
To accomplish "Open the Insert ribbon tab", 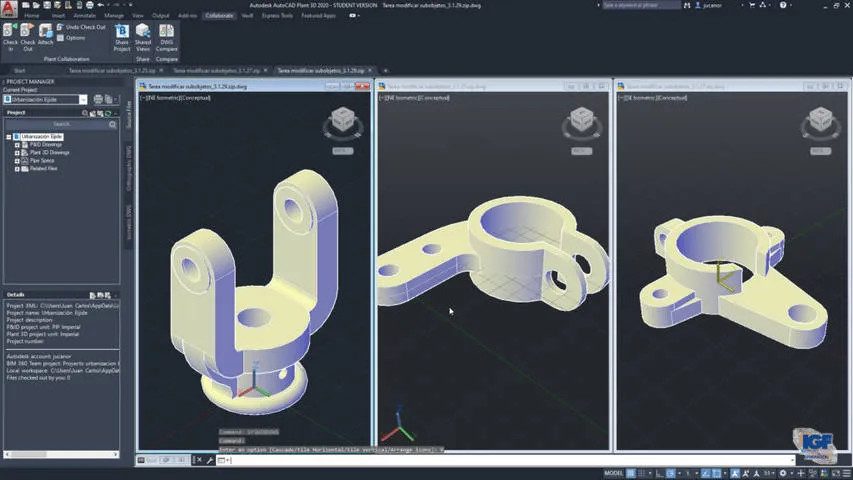I will 58,16.
